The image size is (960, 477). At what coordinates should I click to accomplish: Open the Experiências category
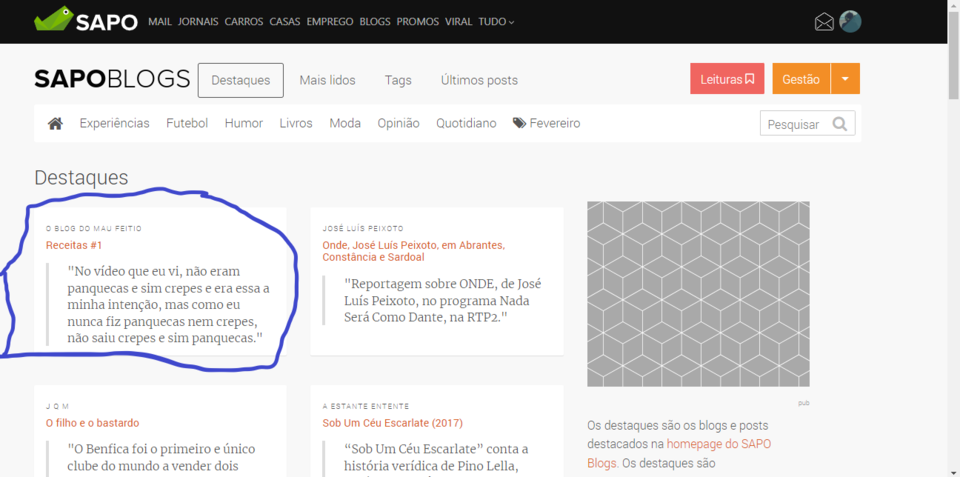114,124
